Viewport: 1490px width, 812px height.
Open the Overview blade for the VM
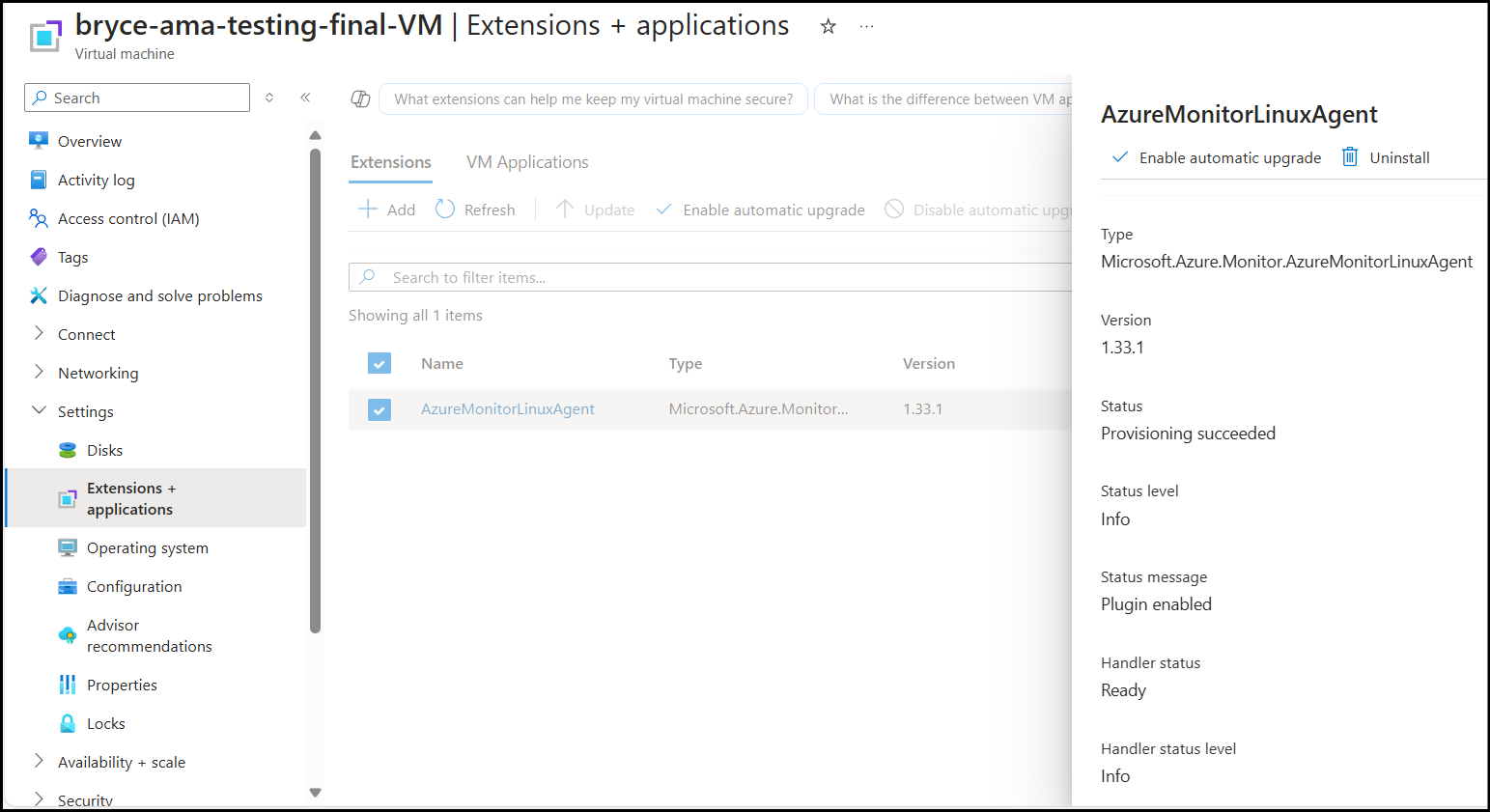[x=39, y=141]
